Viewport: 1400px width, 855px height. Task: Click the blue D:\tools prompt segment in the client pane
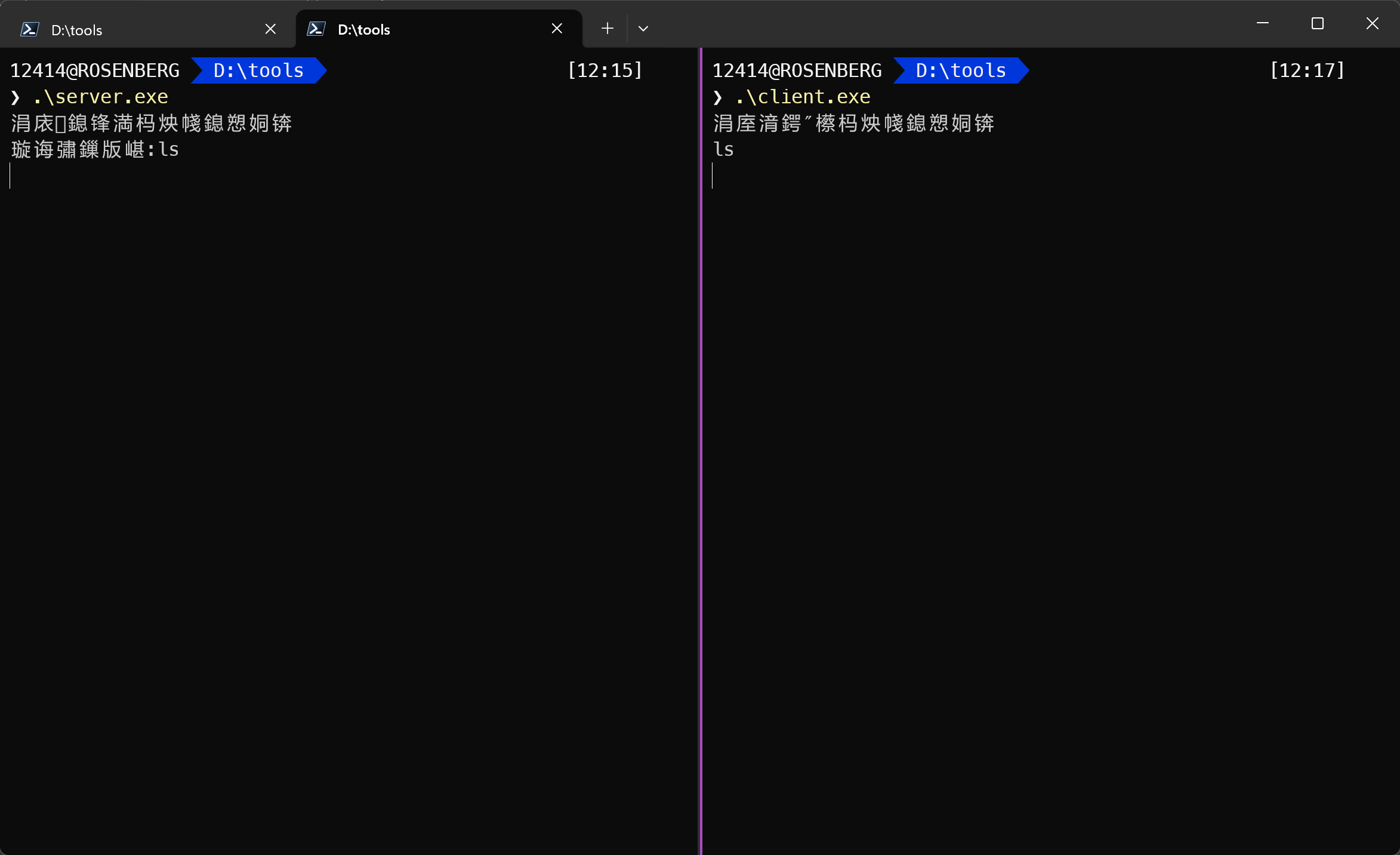pos(961,70)
